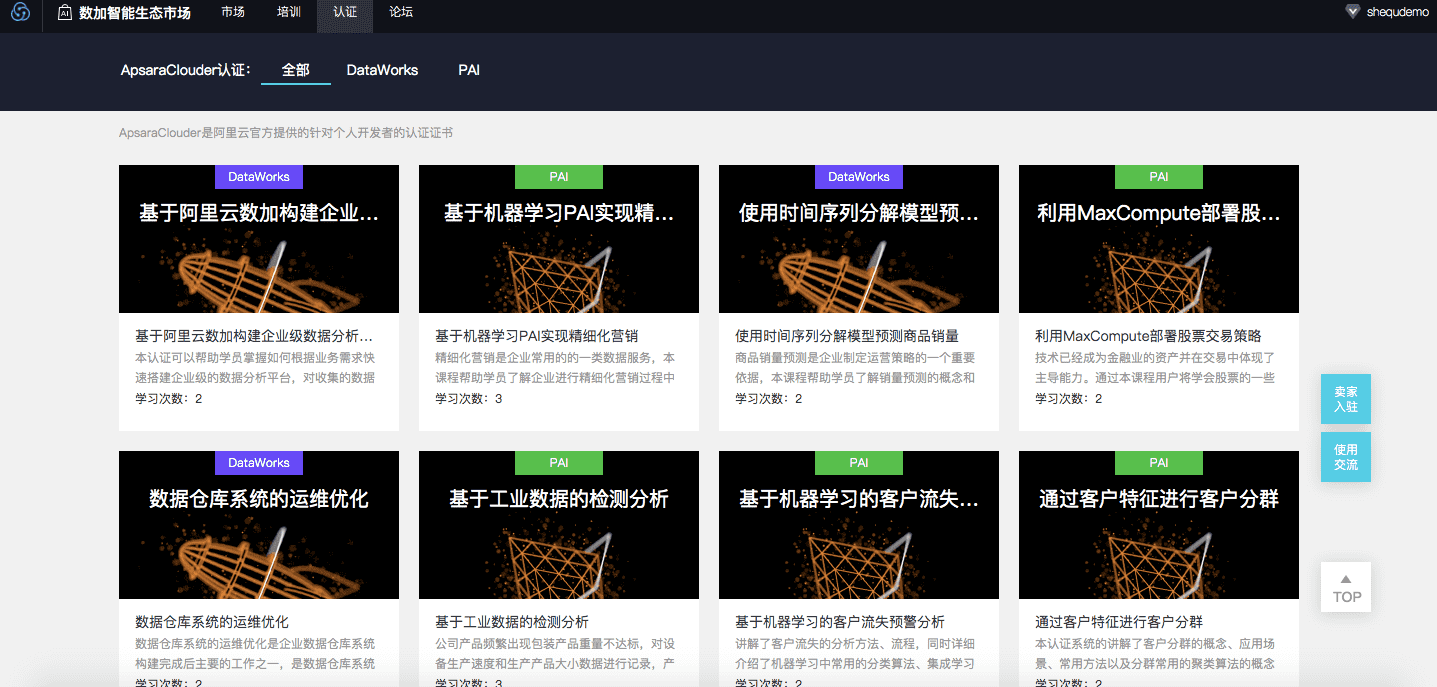Click PAI badge on 基于工业数据的检测分析 card
This screenshot has height=687, width=1437.
(559, 463)
